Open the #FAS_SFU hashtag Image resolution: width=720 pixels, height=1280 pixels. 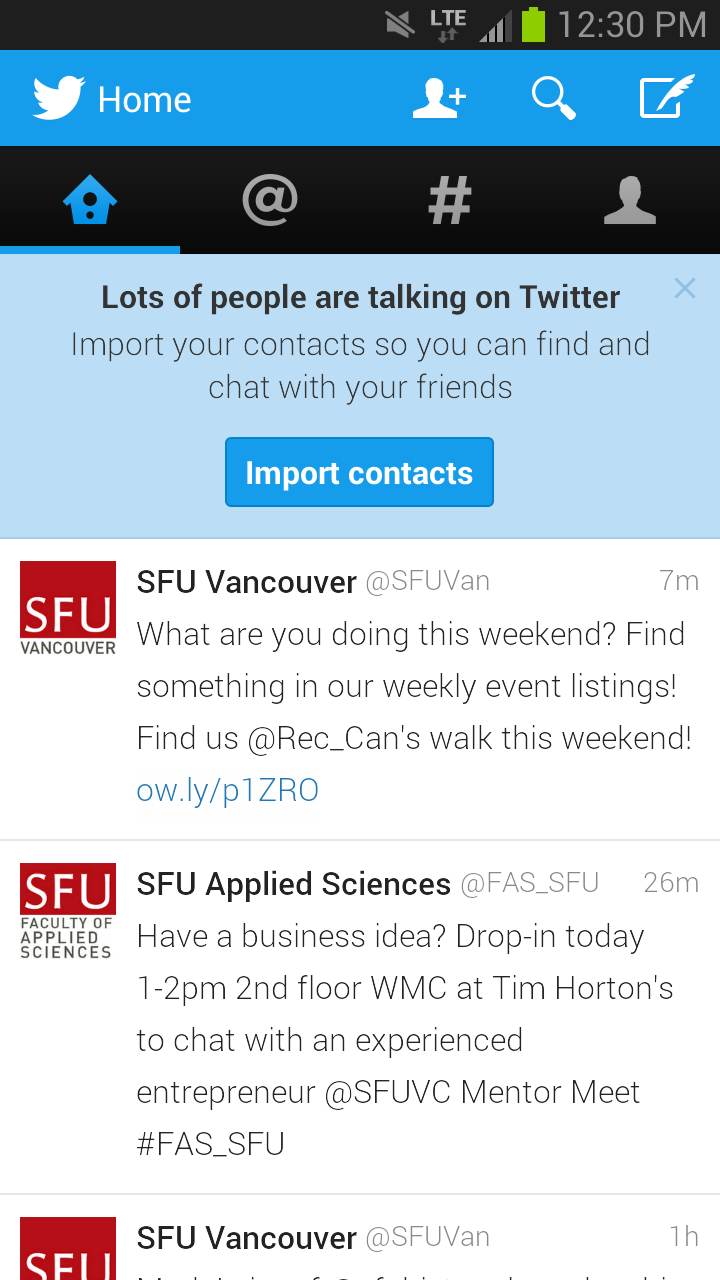click(x=211, y=1142)
